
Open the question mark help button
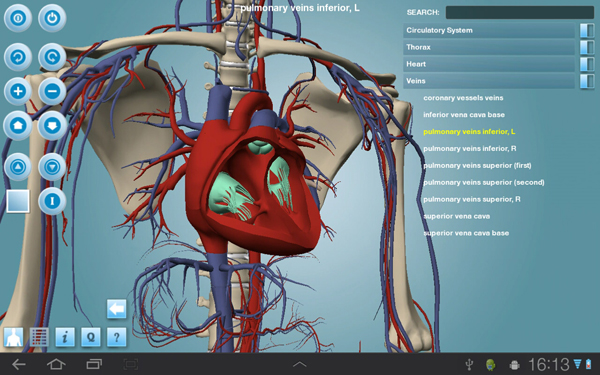coord(117,337)
